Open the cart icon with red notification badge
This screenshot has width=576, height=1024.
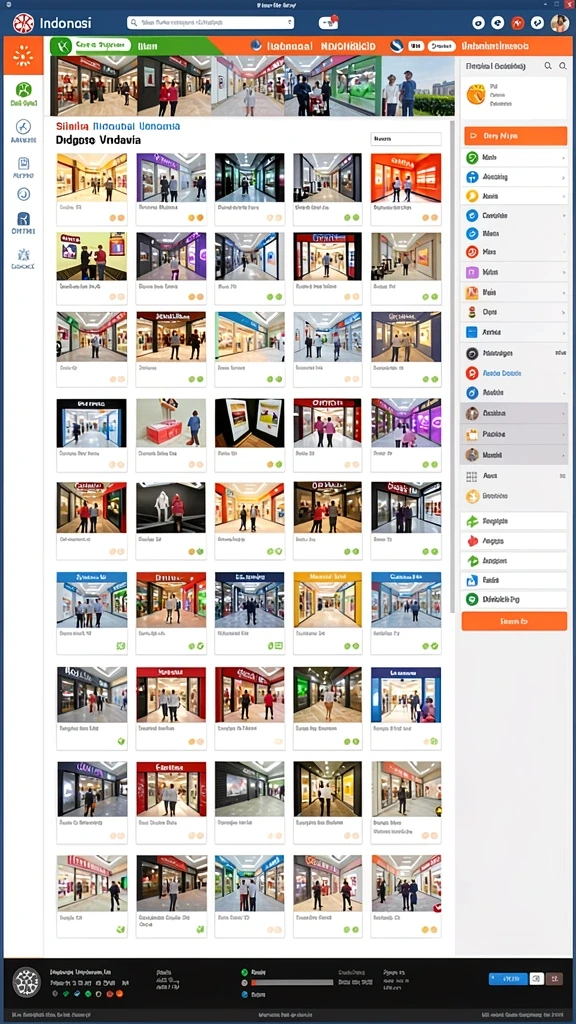(x=328, y=23)
